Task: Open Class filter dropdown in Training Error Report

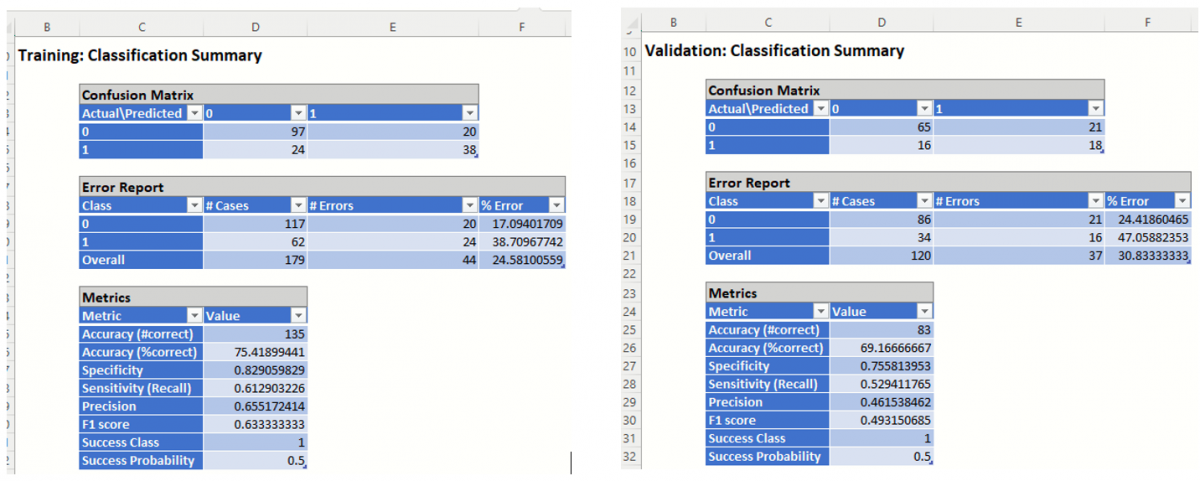Action: coord(194,206)
